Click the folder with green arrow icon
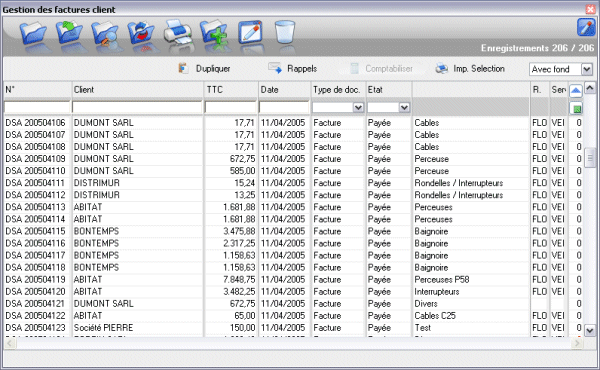The image size is (600, 370). tap(69, 33)
